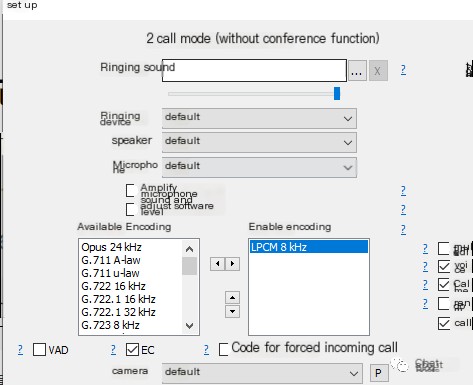Click the P button next to camera
The height and width of the screenshot is (385, 473).
[x=379, y=373]
